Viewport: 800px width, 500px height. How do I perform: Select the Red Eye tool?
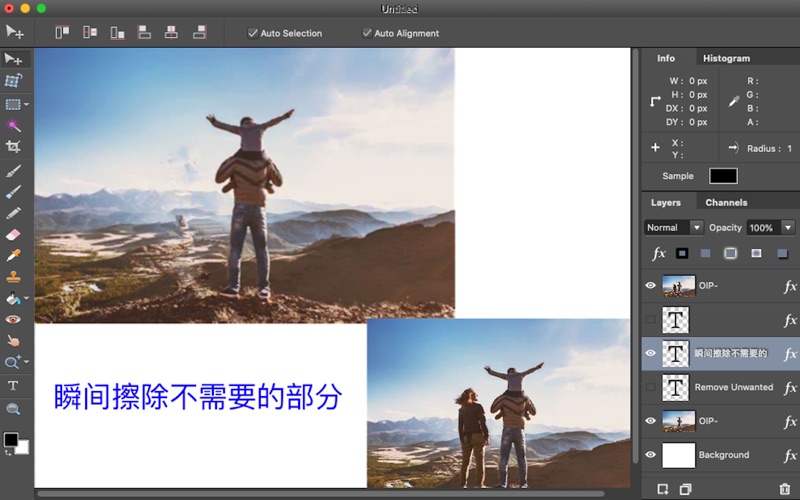tap(14, 320)
